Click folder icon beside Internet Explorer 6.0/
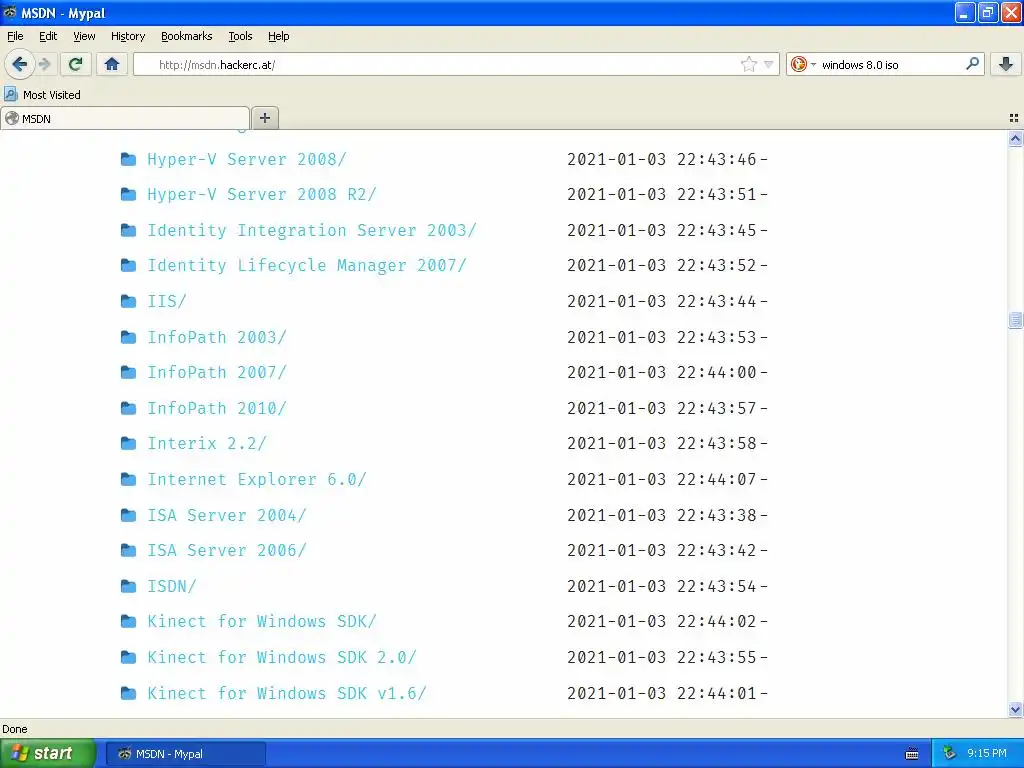Image resolution: width=1024 pixels, height=768 pixels. tap(129, 479)
